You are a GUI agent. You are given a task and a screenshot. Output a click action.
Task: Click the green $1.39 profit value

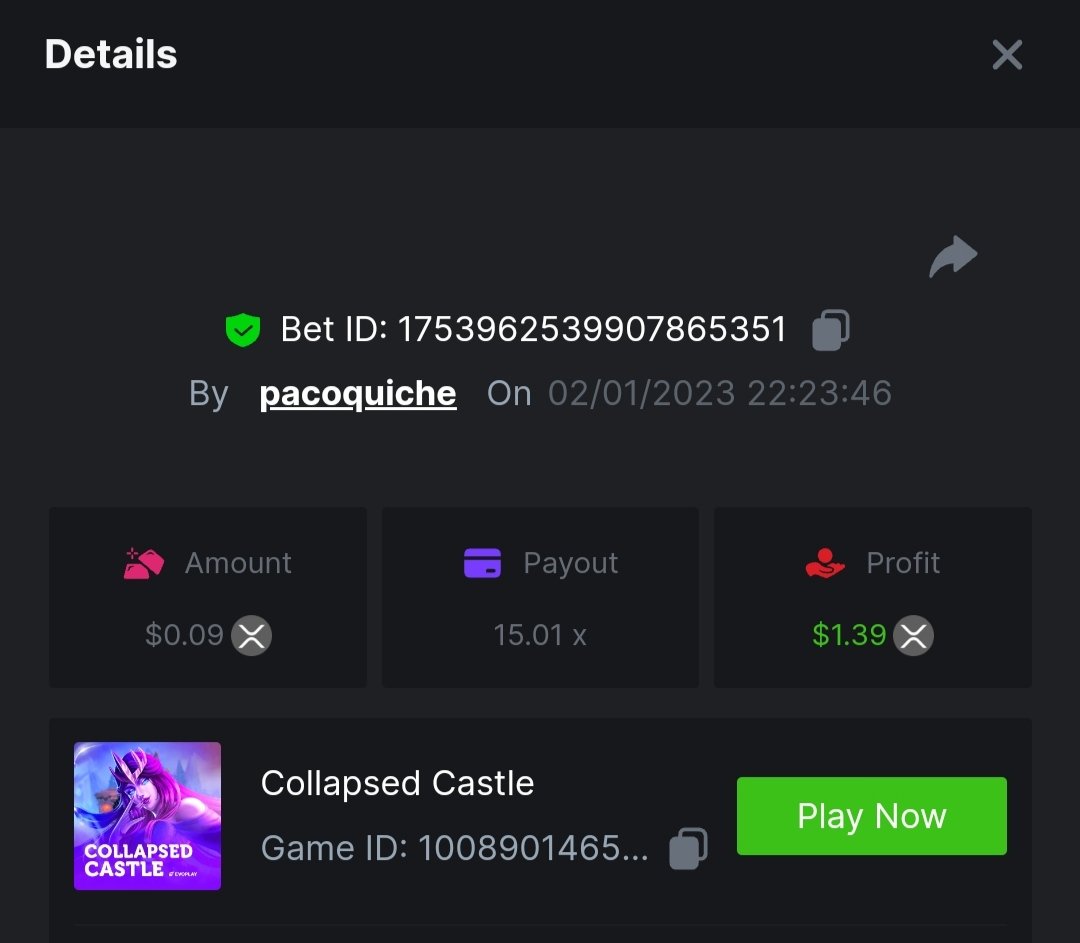point(849,636)
